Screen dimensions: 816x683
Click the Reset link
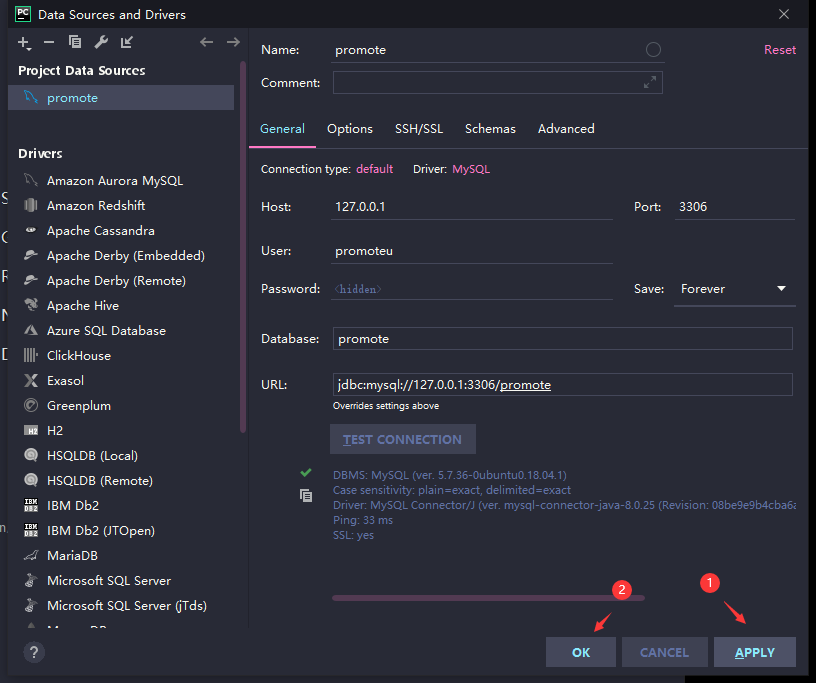(x=780, y=49)
